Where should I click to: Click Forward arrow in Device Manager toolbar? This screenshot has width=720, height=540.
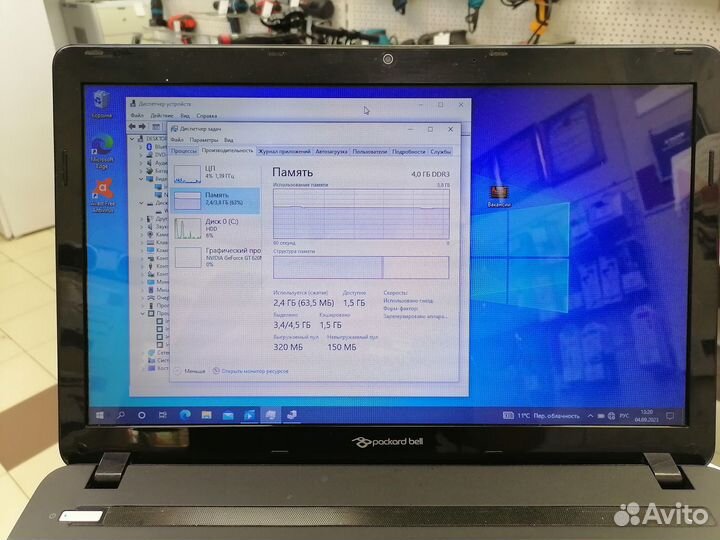pos(142,126)
